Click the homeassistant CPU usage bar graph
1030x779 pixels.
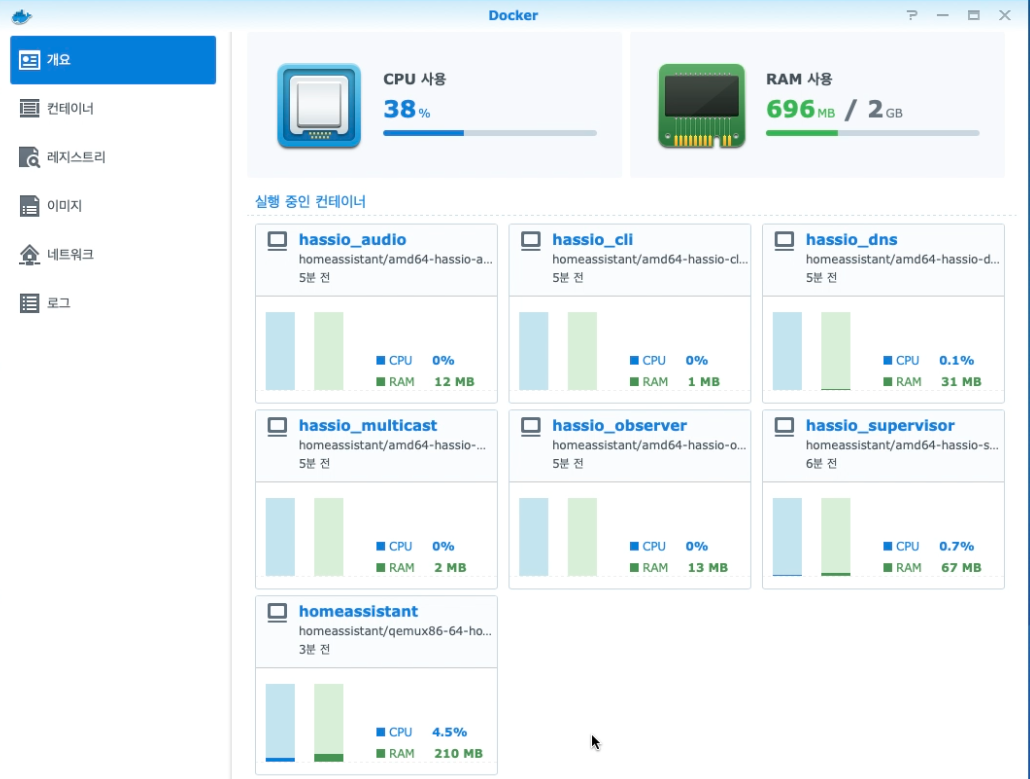click(280, 723)
